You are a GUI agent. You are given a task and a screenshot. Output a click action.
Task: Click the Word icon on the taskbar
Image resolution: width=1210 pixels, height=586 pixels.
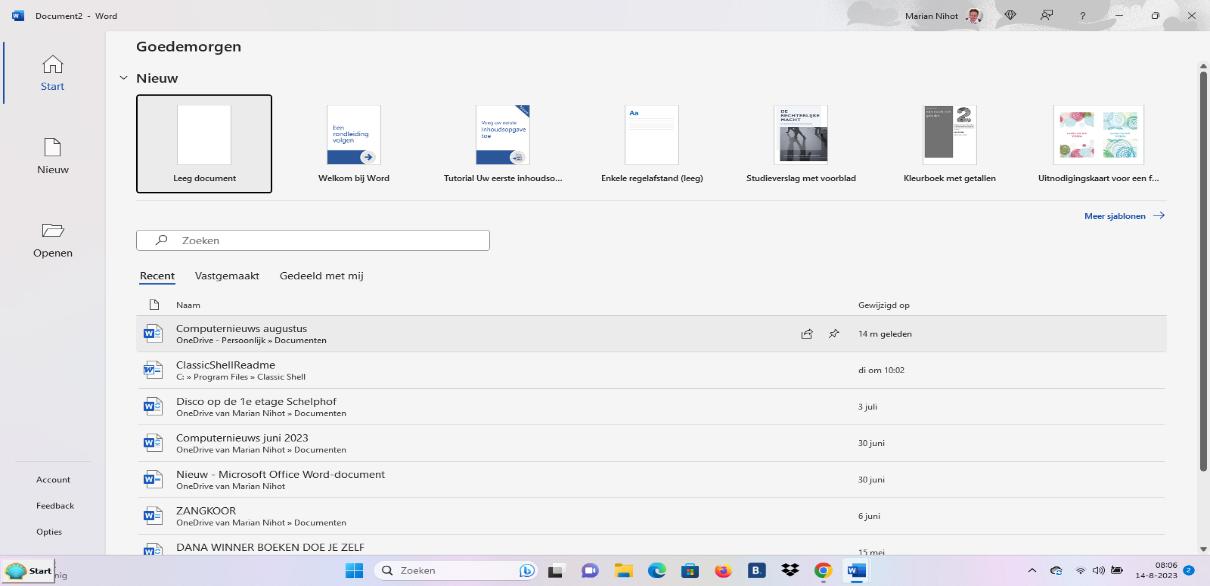pyautogui.click(x=856, y=571)
